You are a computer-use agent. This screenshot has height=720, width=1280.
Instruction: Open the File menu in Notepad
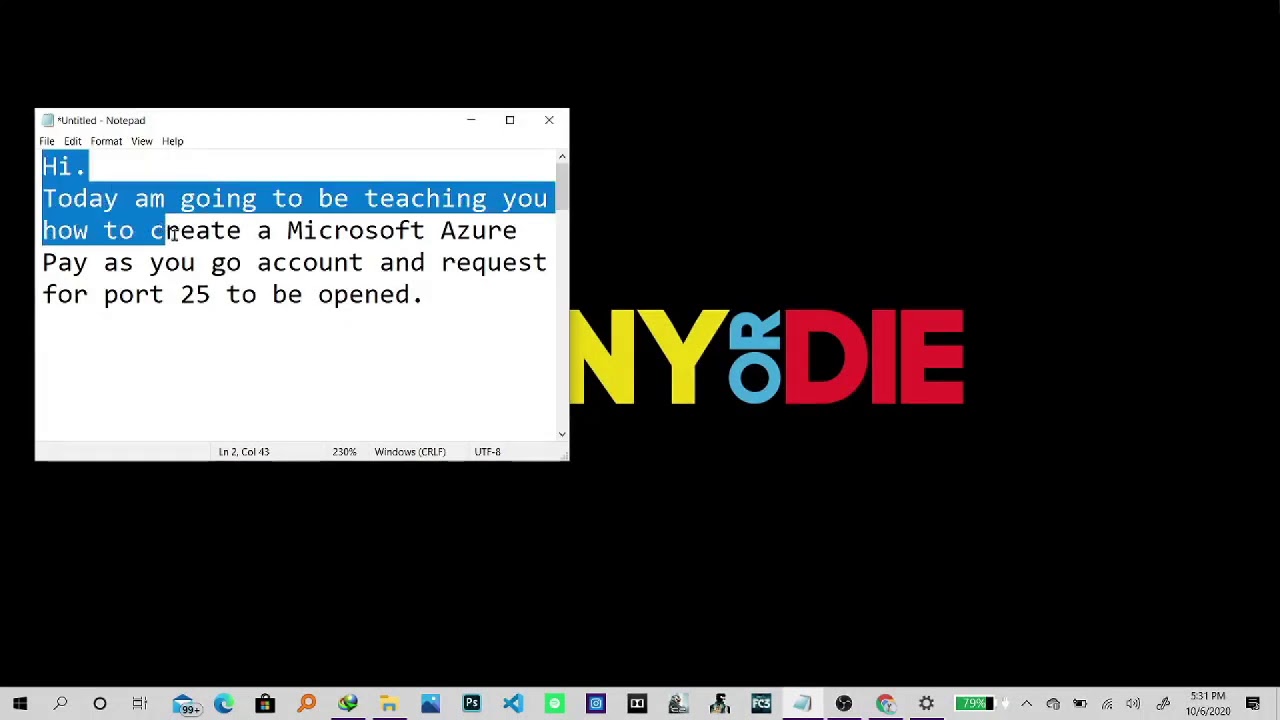(x=47, y=141)
